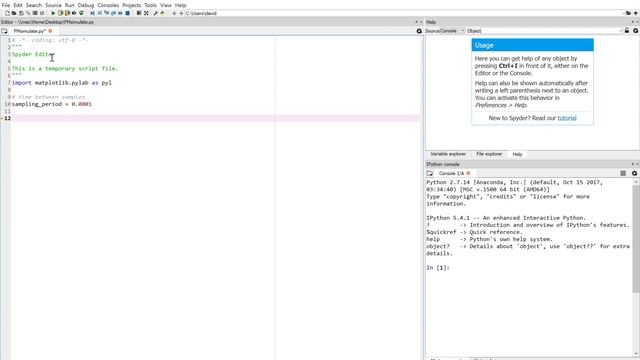640x360 pixels.
Task: Go back in the navigation history
Action: tap(174, 13)
